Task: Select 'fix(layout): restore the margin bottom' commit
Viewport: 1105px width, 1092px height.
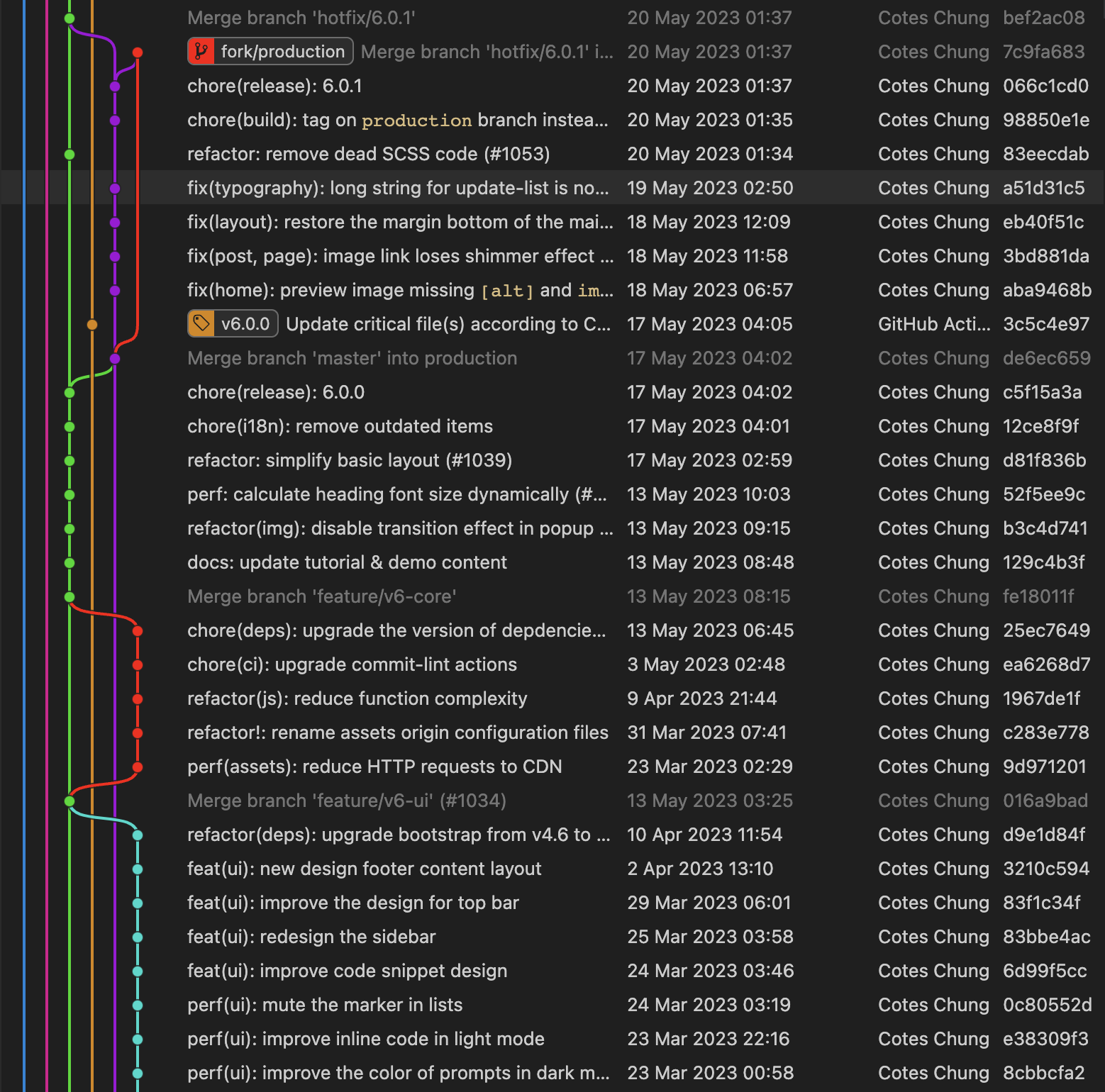Action: point(552,222)
